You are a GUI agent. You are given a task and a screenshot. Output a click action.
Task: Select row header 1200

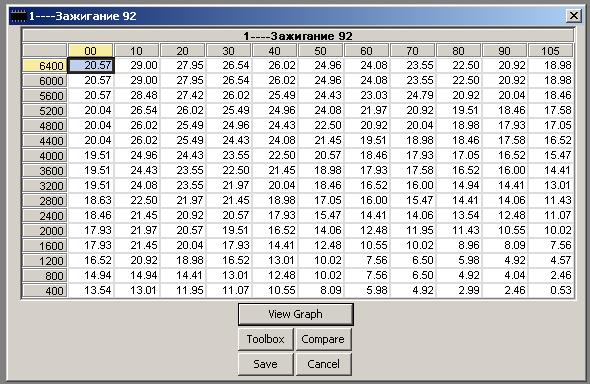(45, 261)
